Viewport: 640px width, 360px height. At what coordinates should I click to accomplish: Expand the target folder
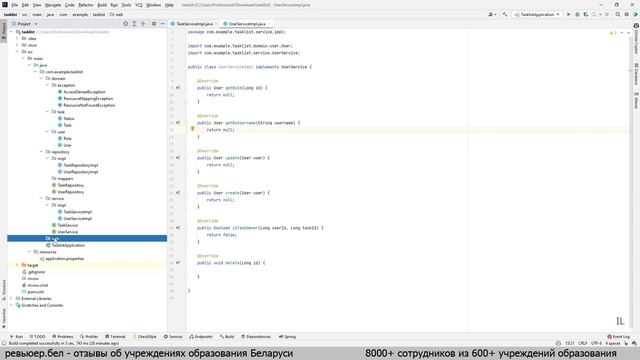click(x=18, y=265)
